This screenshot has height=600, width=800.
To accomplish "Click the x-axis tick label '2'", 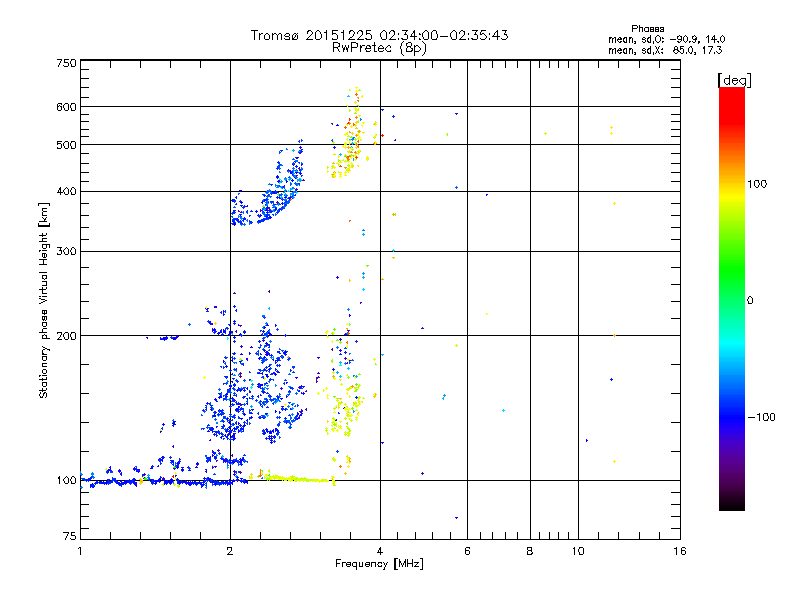I will pyautogui.click(x=230, y=551).
